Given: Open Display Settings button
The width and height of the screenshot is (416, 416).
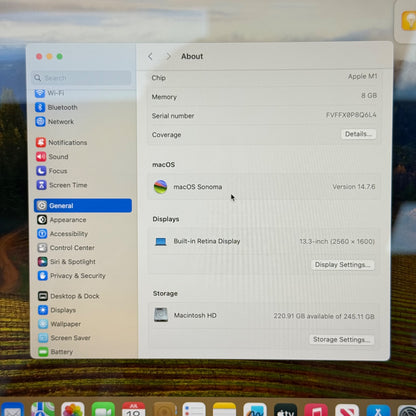Looking at the screenshot, I should point(343,265).
